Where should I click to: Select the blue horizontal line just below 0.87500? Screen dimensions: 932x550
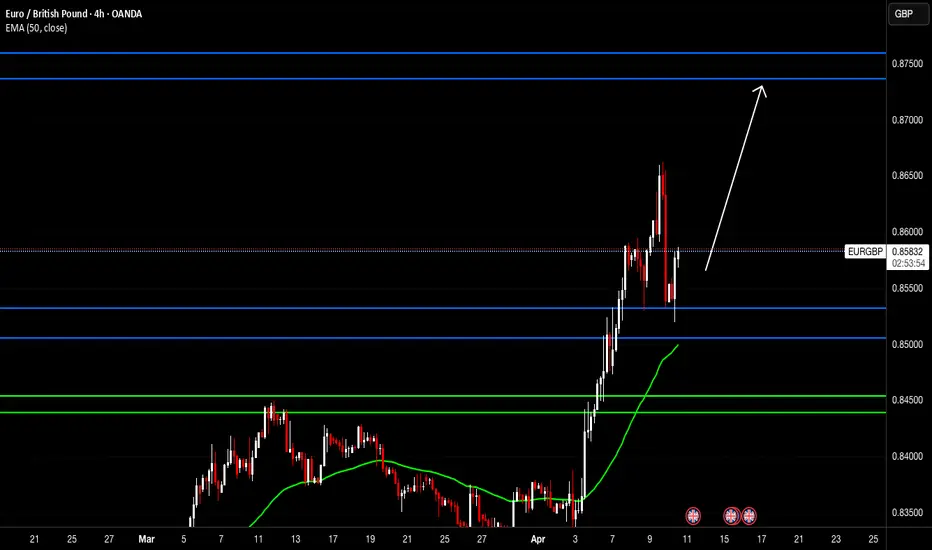(443, 78)
